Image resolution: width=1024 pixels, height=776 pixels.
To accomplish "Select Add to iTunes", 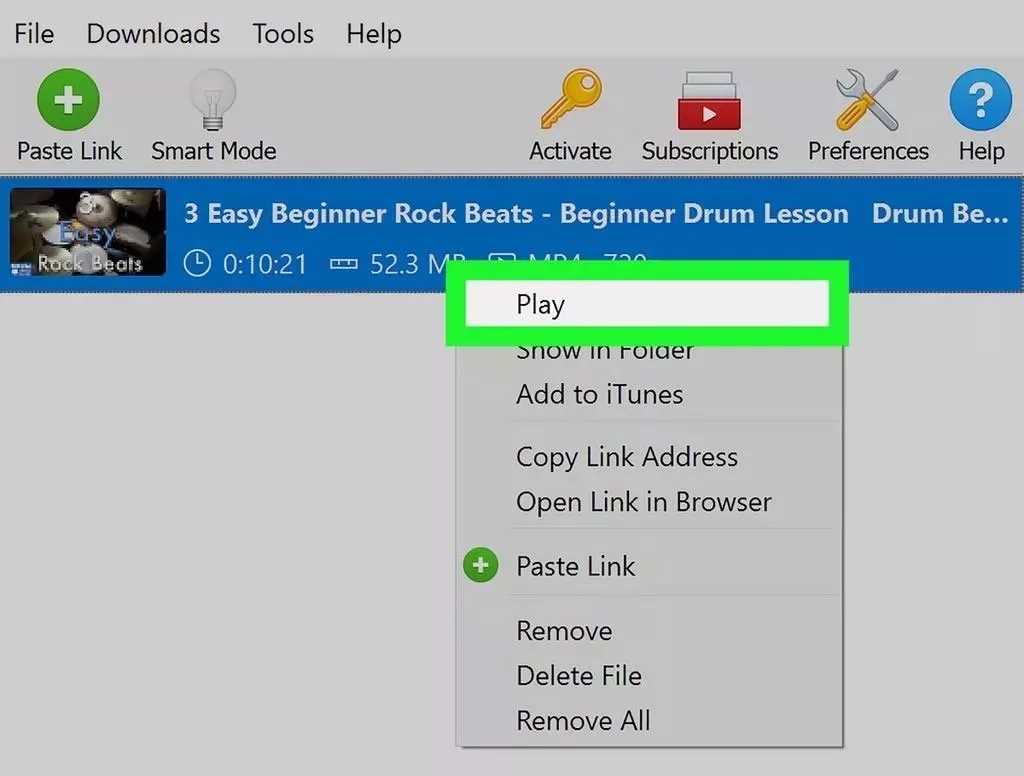I will [x=598, y=394].
